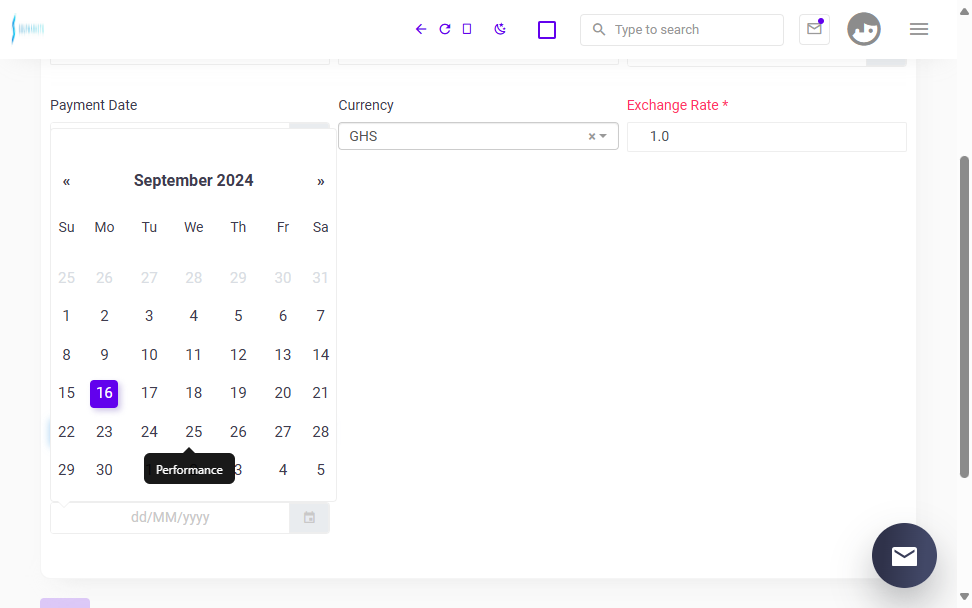Pick September 12 in calendar
This screenshot has width=972, height=608.
(238, 355)
